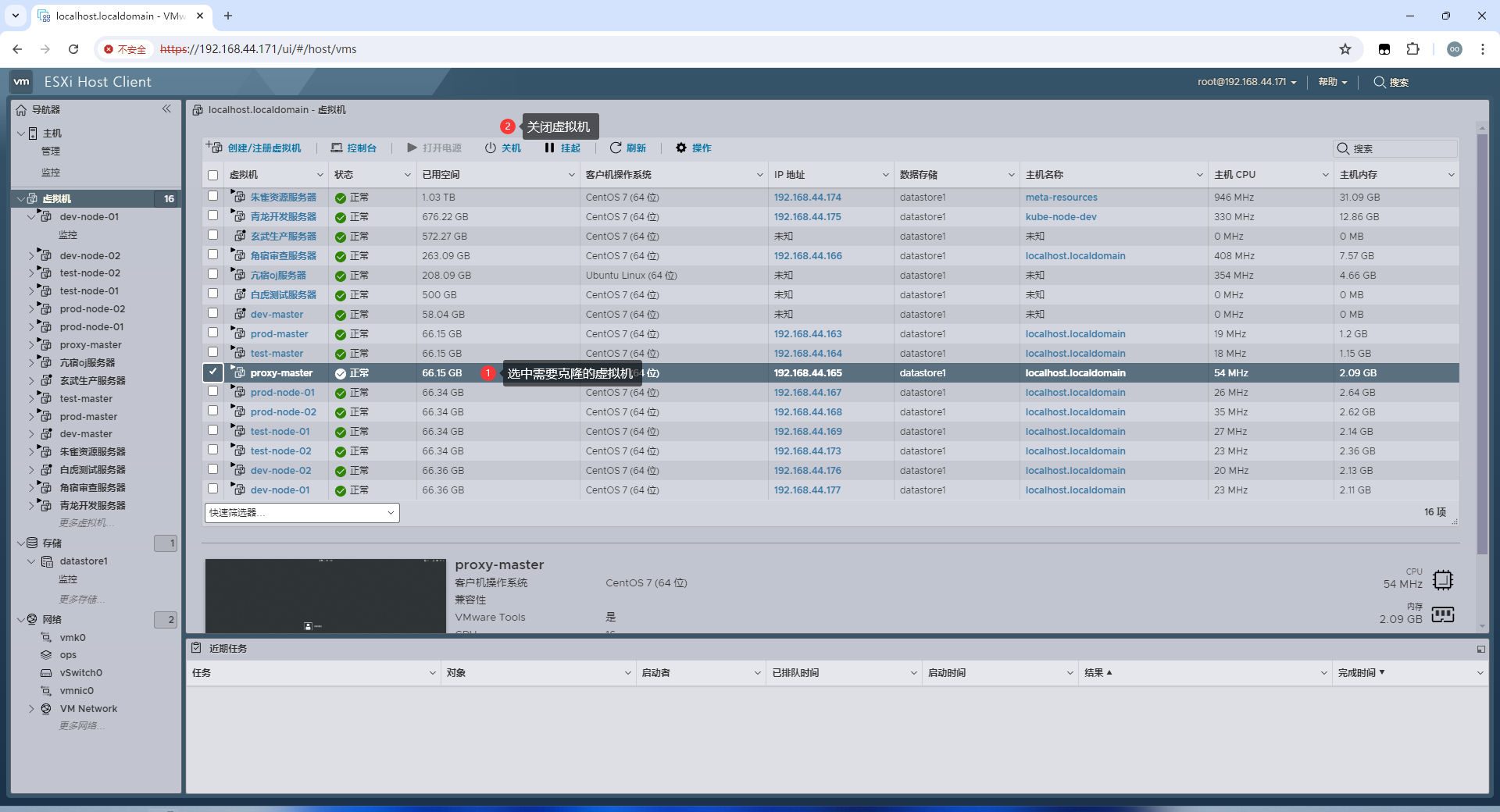The height and width of the screenshot is (812, 1500).
Task: Collapse the dev-node-01 tree node
Action: coord(31,217)
